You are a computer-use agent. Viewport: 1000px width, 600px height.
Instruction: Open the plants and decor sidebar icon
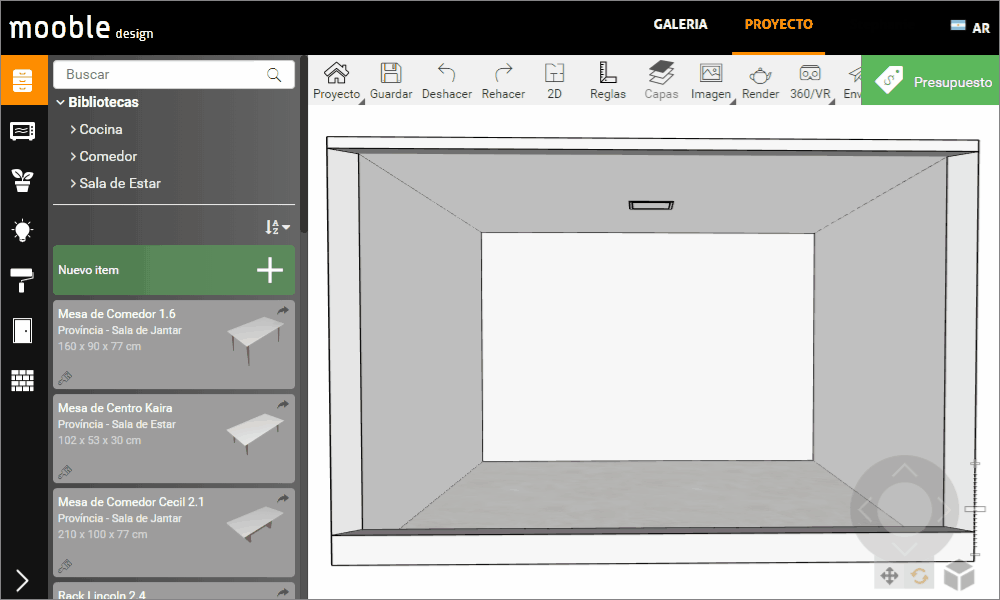coord(23,180)
